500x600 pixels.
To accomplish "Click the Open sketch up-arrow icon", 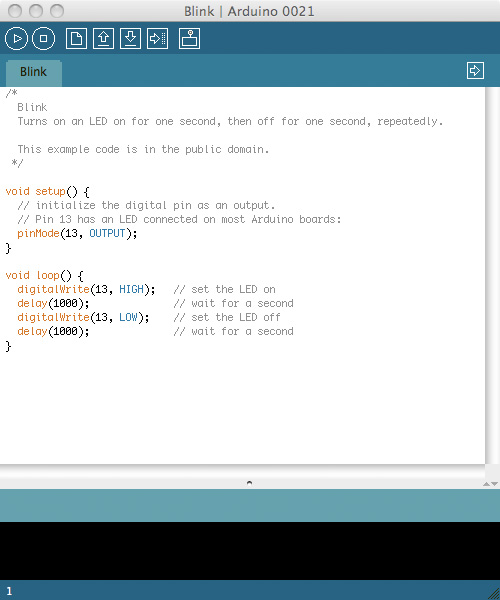I will tap(103, 39).
